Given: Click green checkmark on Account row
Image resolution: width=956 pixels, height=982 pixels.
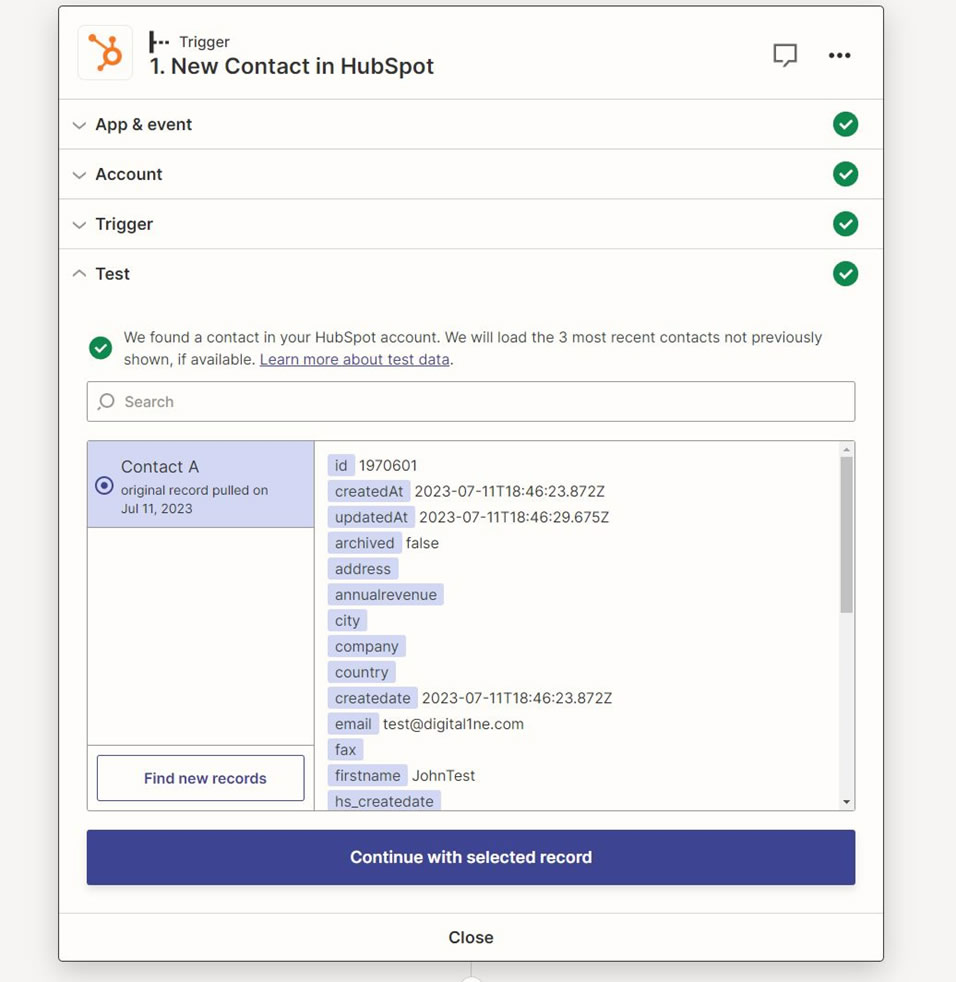Looking at the screenshot, I should click(x=845, y=174).
